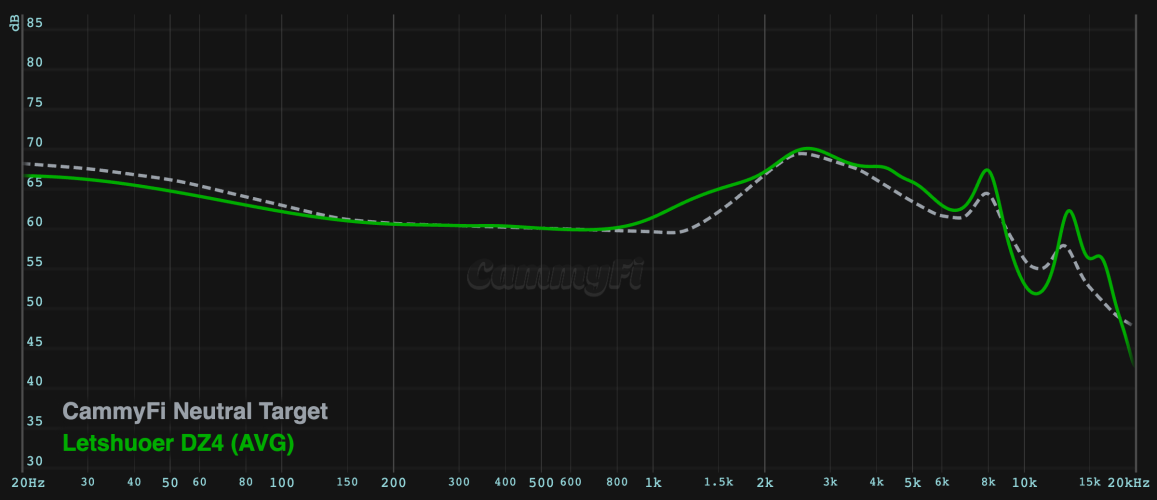Screen dimensions: 1157x500
Task: Click the 15k frequency axis label
Action: tap(1090, 482)
